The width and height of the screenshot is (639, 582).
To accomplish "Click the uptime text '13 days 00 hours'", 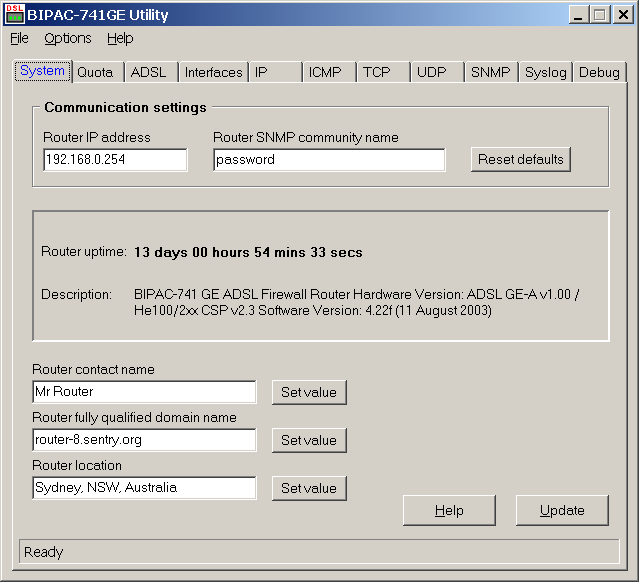I will (x=192, y=252).
